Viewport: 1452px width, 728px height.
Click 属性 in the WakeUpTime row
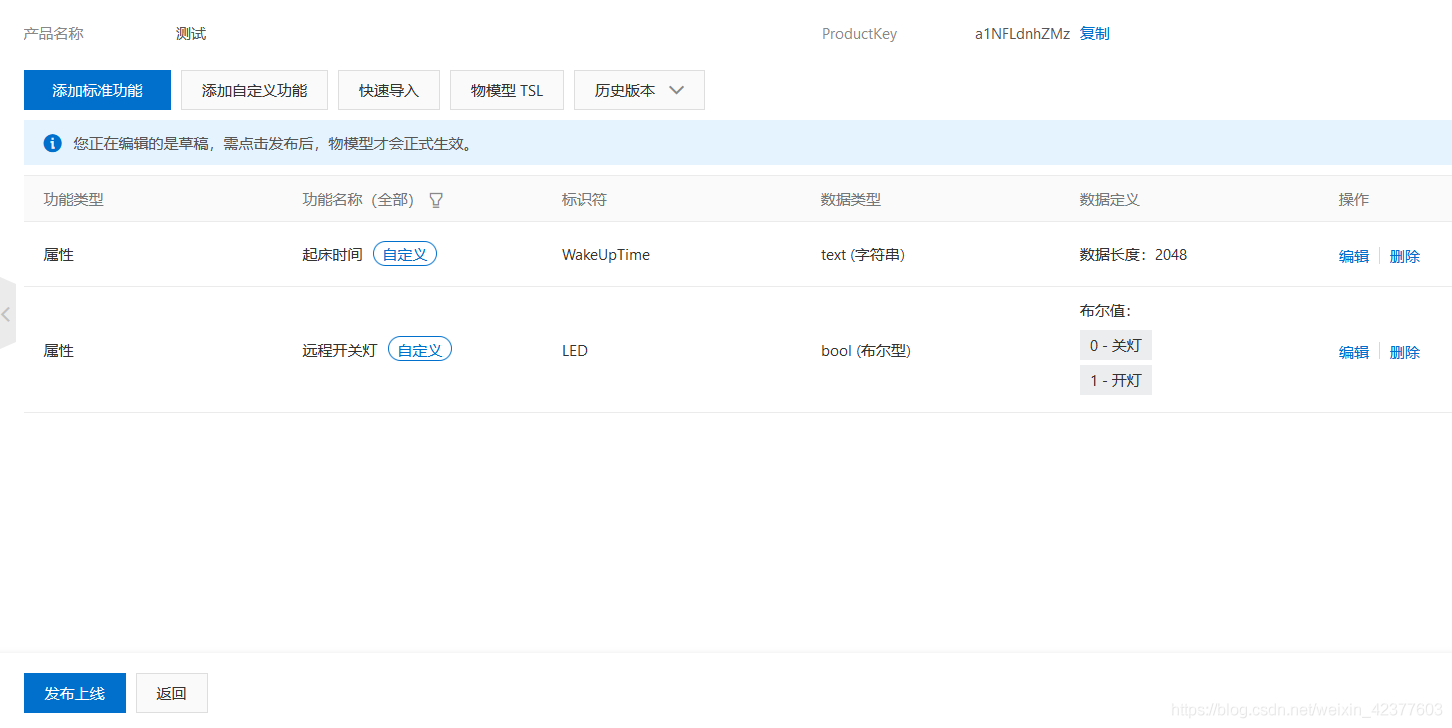(x=58, y=255)
